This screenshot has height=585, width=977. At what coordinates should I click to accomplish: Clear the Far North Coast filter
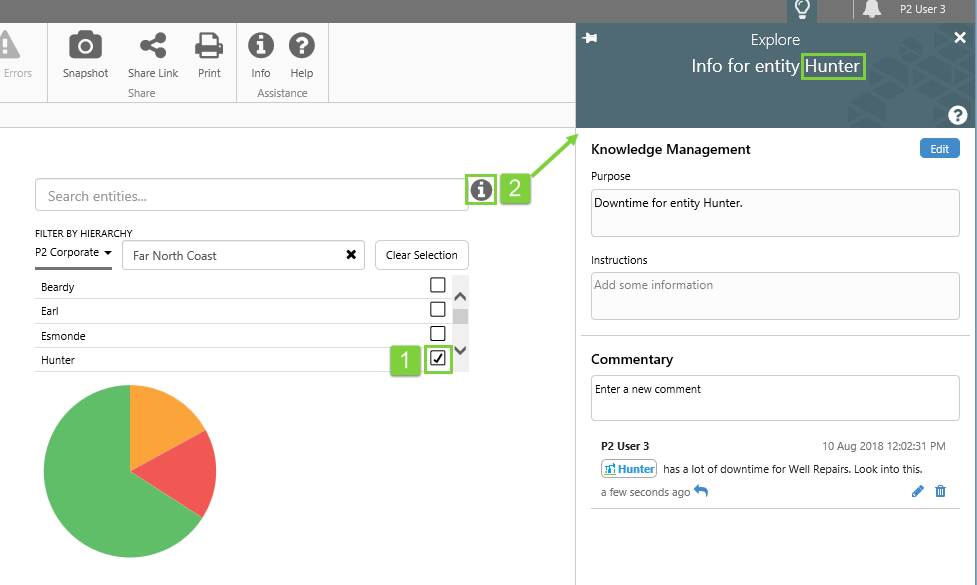pyautogui.click(x=351, y=255)
